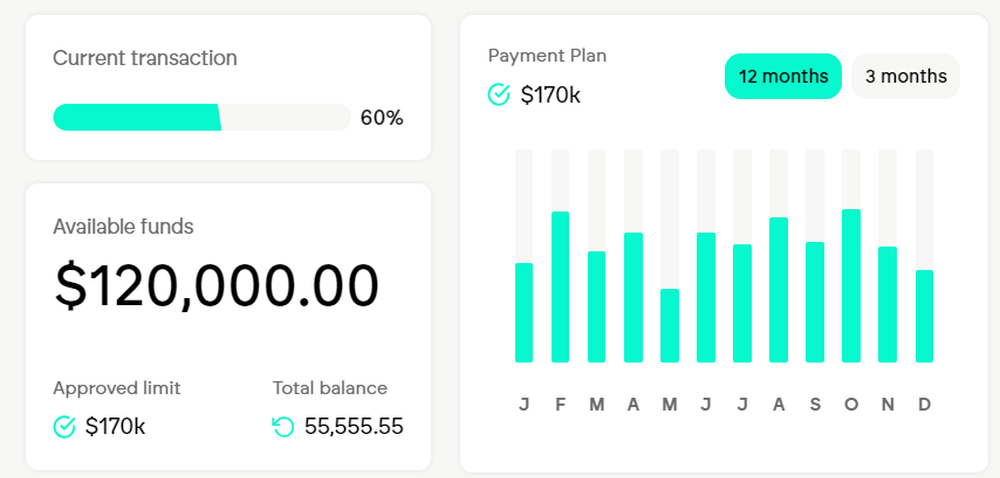Click the November bar in the chart
Image resolution: width=1000 pixels, height=478 pixels.
888,304
